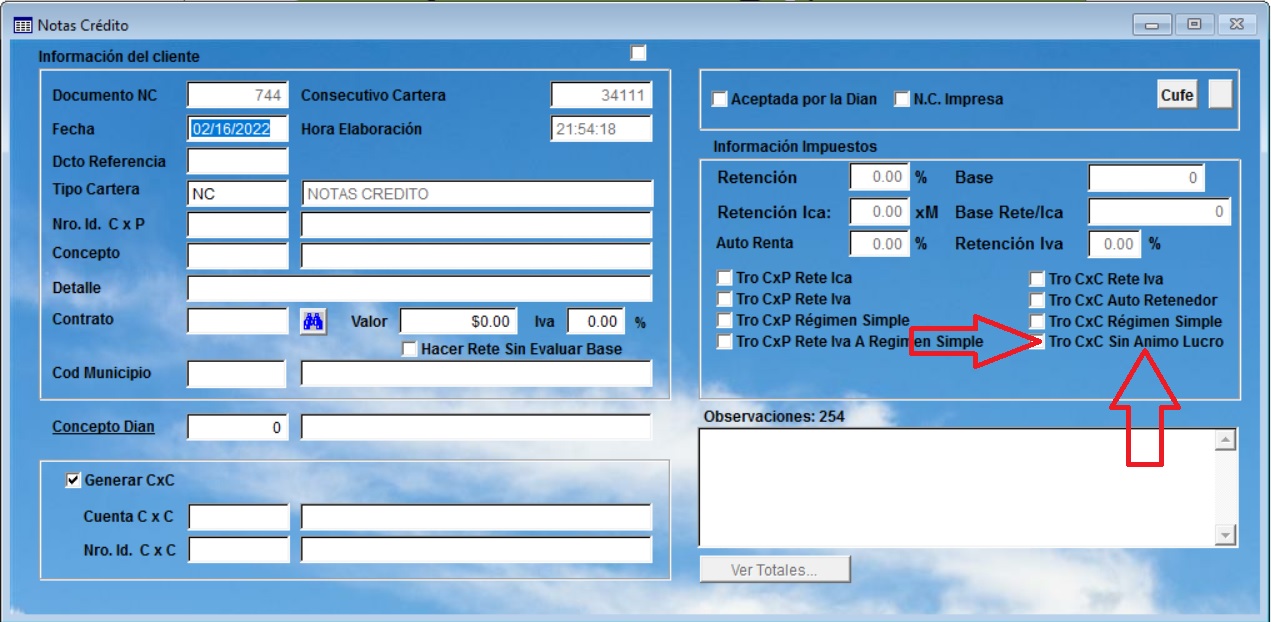1271x622 pixels.
Task: Click the binoculars search icon beside Contrato
Action: [314, 322]
